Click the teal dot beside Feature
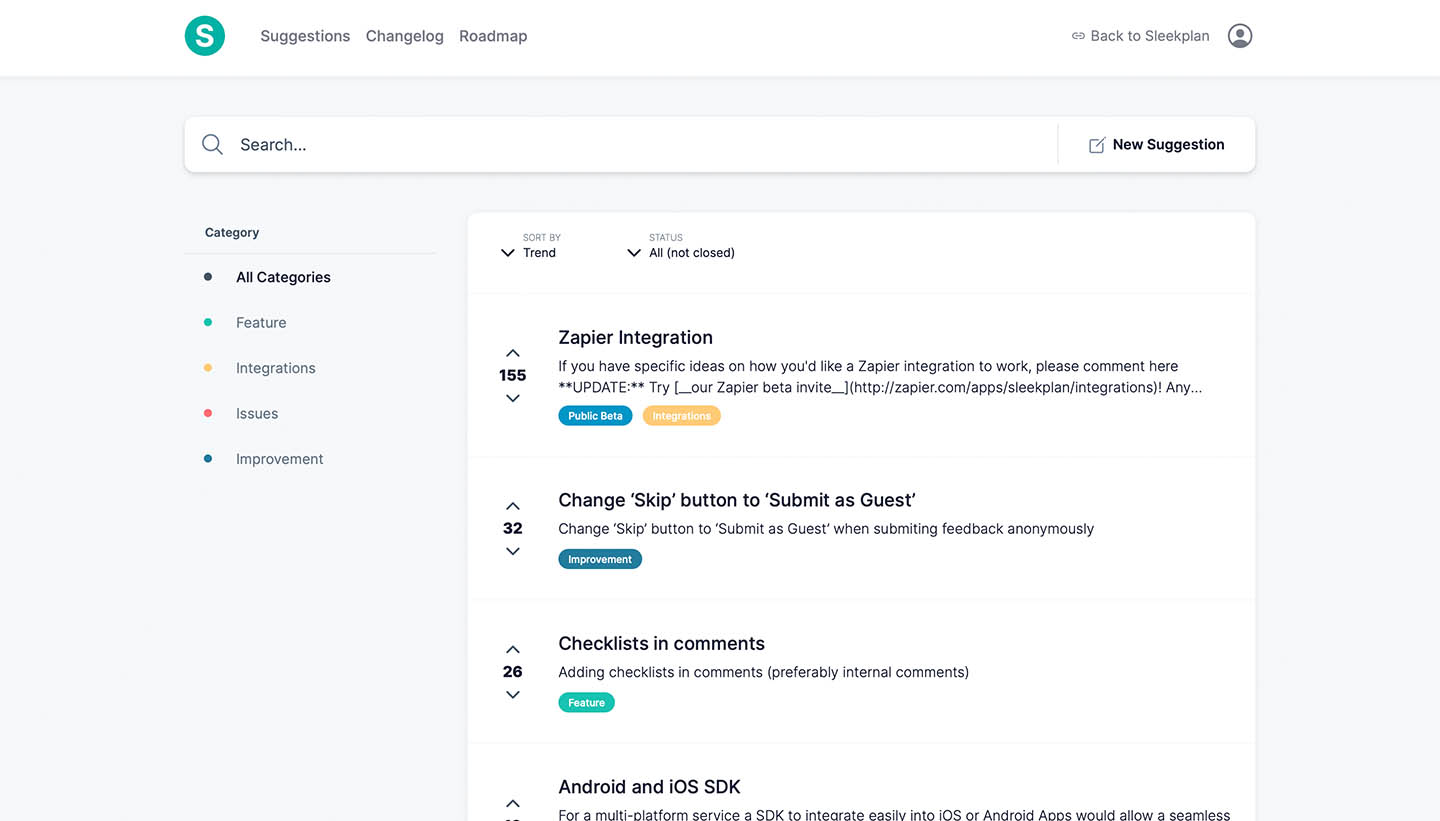The image size is (1440, 821). pyautogui.click(x=208, y=322)
